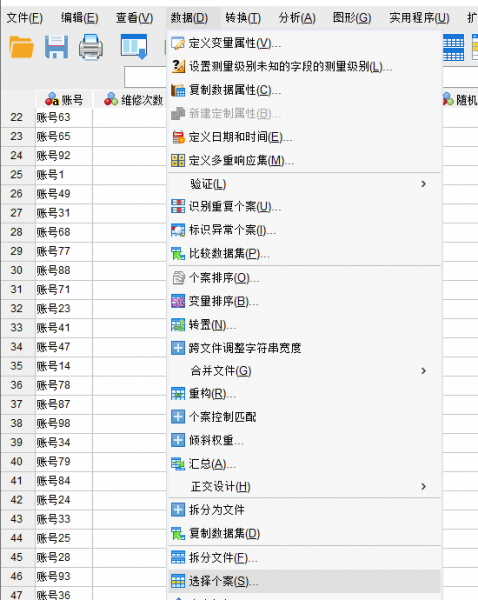This screenshot has width=478, height=600.
Task: Click the Open data folder icon
Action: click(21, 47)
